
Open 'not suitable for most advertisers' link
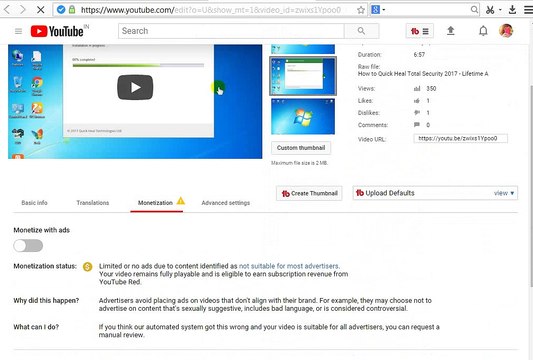(x=289, y=266)
